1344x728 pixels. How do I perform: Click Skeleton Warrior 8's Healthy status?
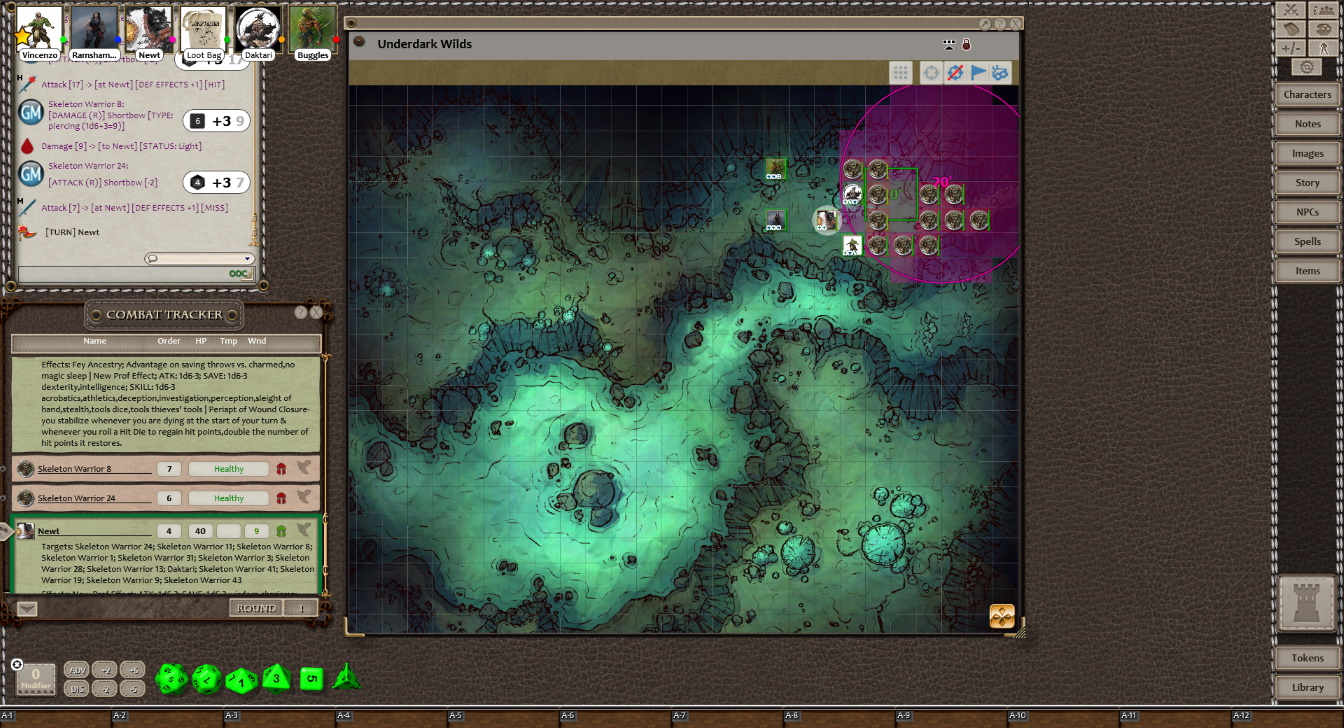tap(229, 469)
